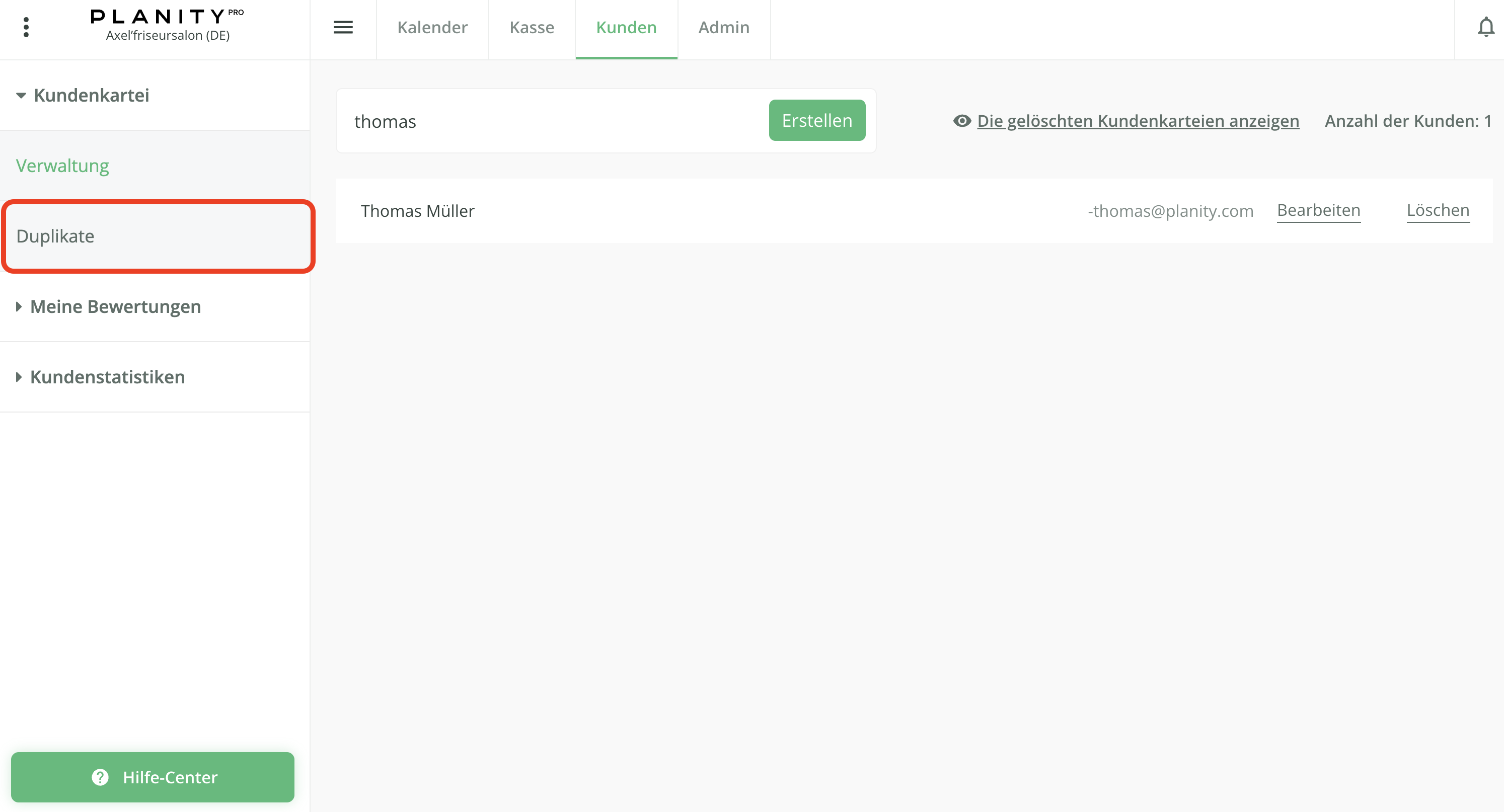Image resolution: width=1504 pixels, height=812 pixels.
Task: Open the Admin tab
Action: (723, 28)
